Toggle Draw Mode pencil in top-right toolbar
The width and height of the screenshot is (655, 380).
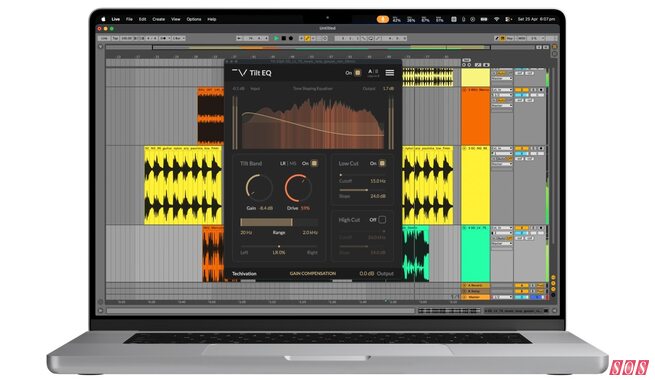click(497, 38)
